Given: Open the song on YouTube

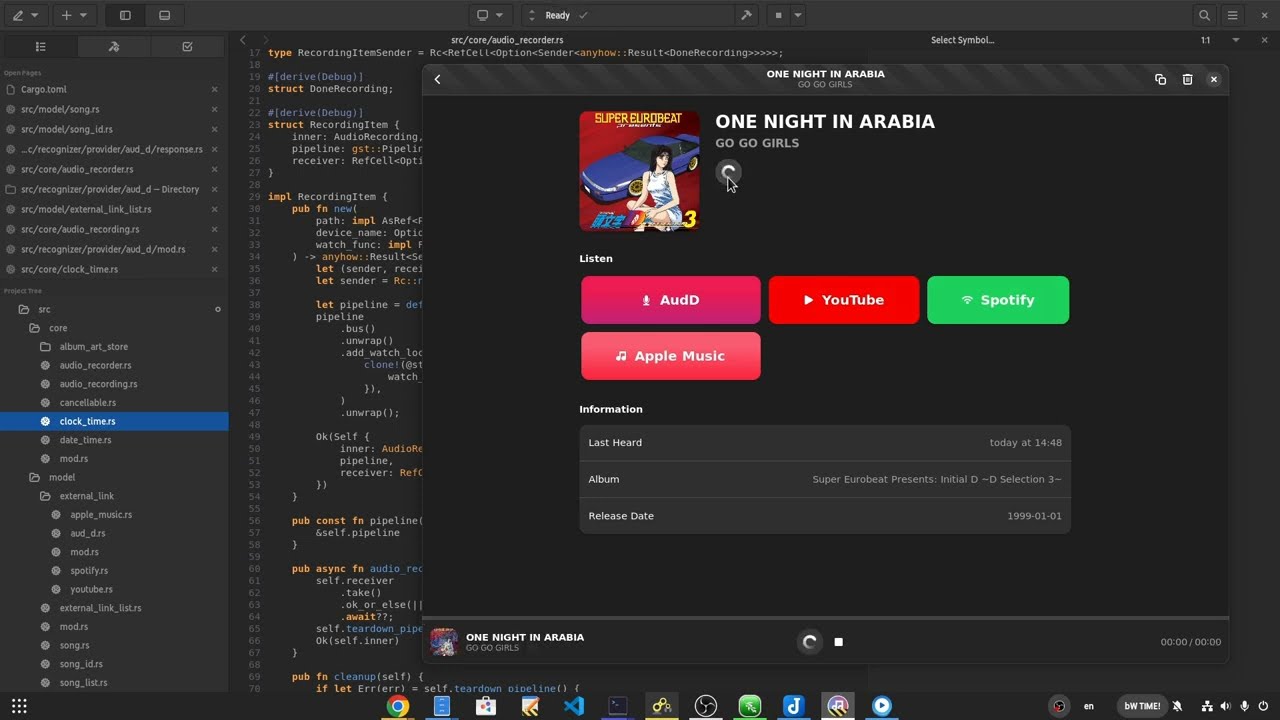Looking at the screenshot, I should point(844,300).
